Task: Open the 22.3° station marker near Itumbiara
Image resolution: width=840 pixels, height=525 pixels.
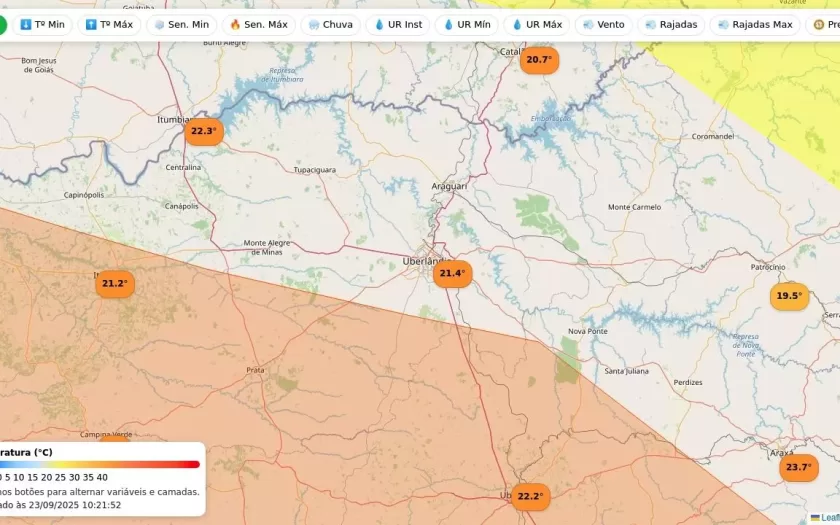Action: pos(203,131)
